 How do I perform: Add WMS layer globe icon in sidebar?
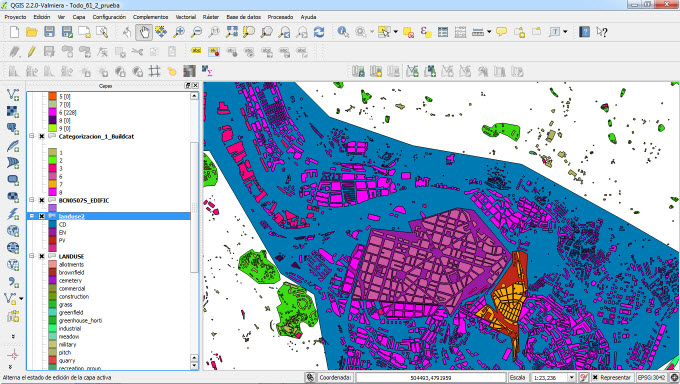point(13,230)
